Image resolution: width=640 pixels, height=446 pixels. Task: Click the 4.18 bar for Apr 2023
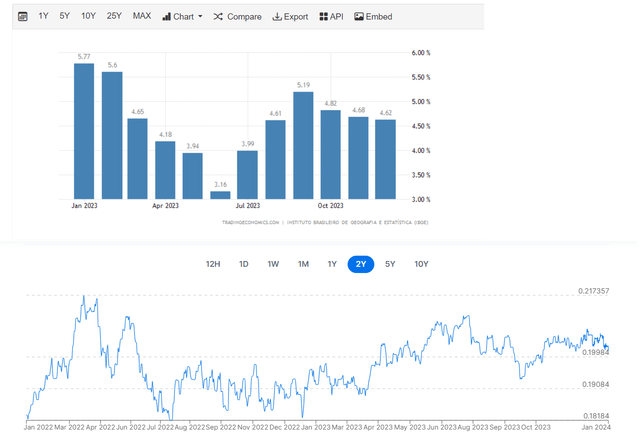pos(165,170)
